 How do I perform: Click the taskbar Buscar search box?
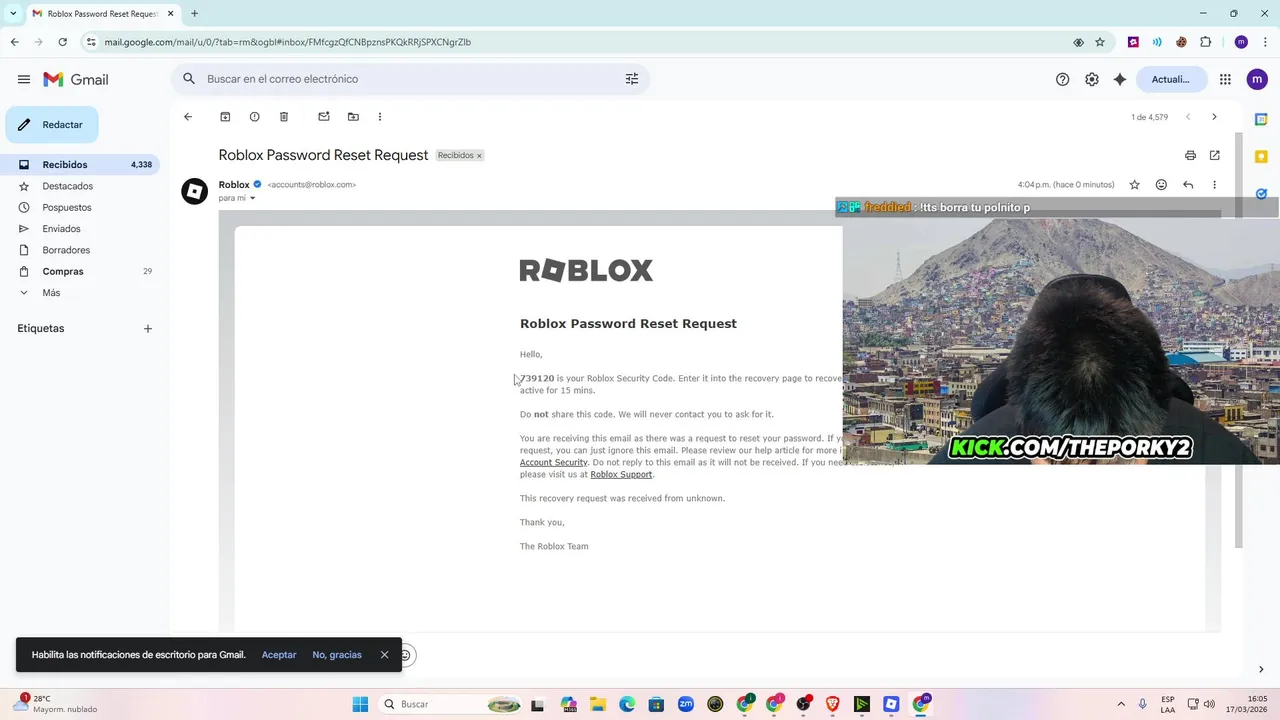coord(450,704)
